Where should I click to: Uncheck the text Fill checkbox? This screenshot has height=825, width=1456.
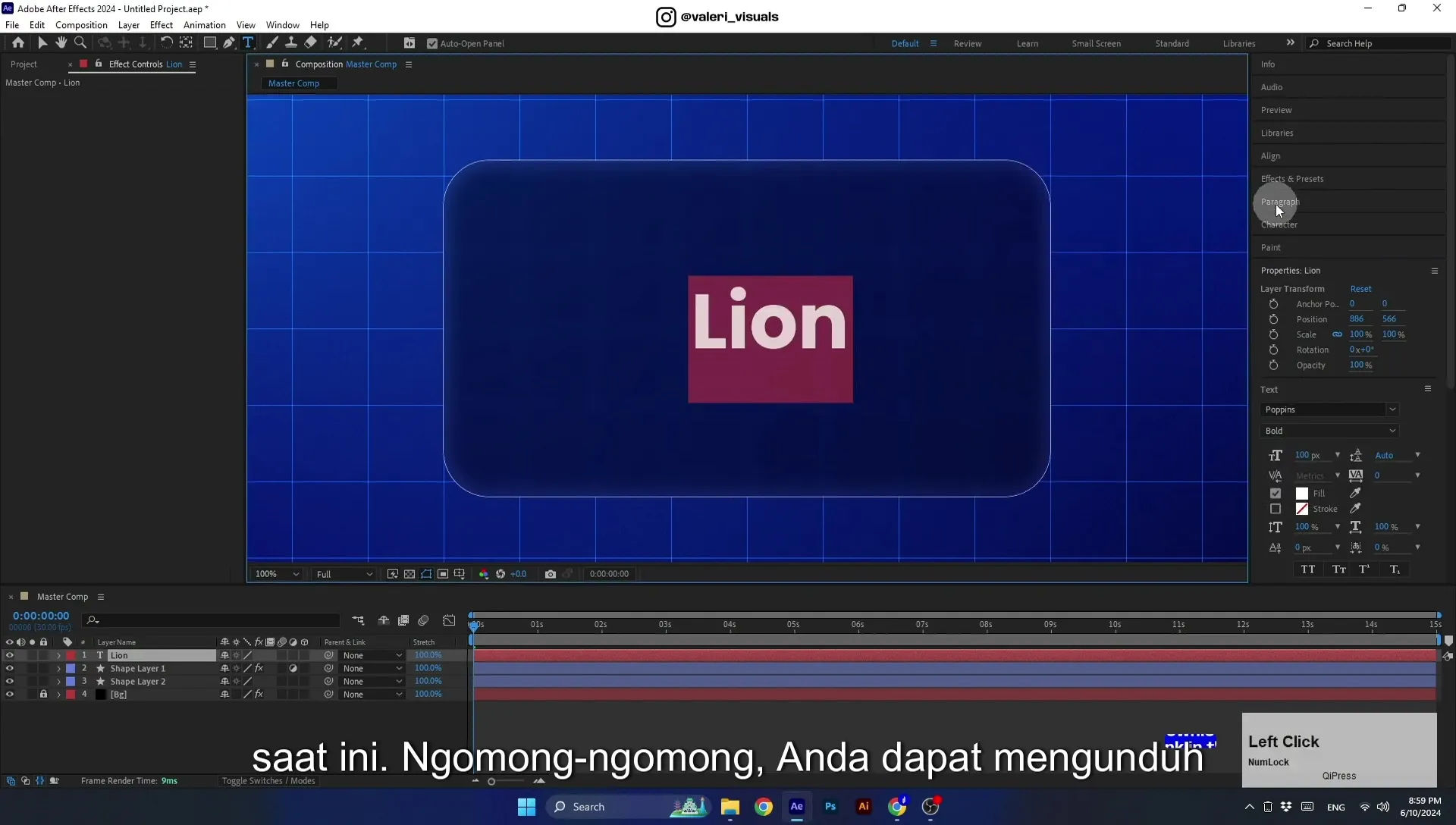pos(1276,493)
